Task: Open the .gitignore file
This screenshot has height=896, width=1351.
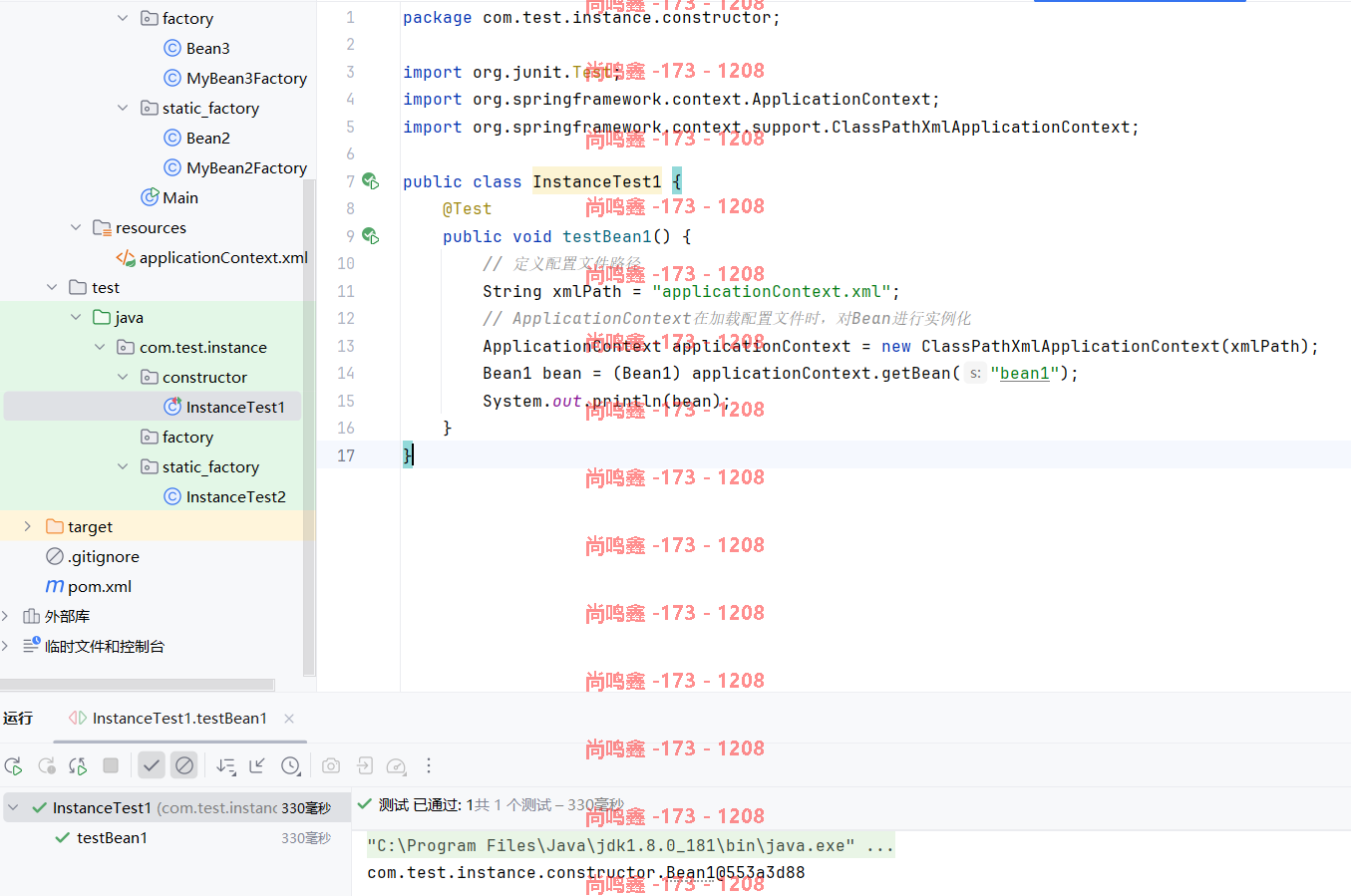Action: (104, 556)
